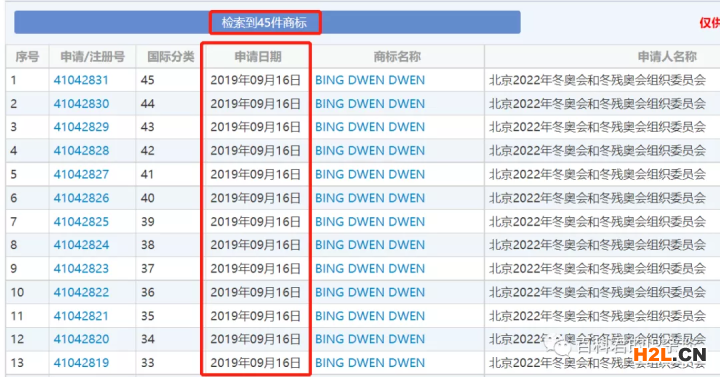This screenshot has width=720, height=377.
Task: Click the 国际分类 column header
Action: tap(170, 56)
